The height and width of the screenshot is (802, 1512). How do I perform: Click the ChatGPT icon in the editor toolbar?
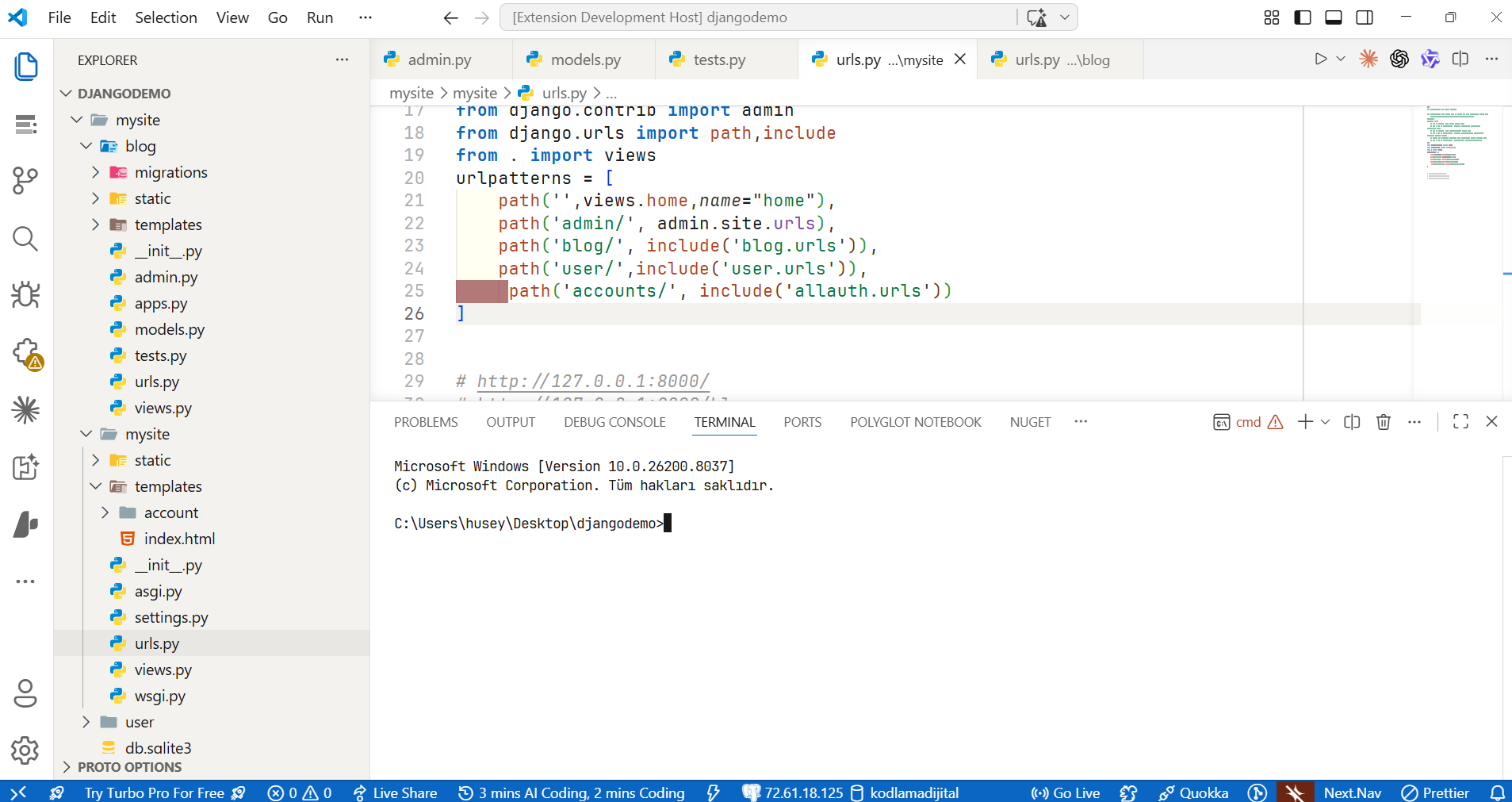click(1399, 59)
